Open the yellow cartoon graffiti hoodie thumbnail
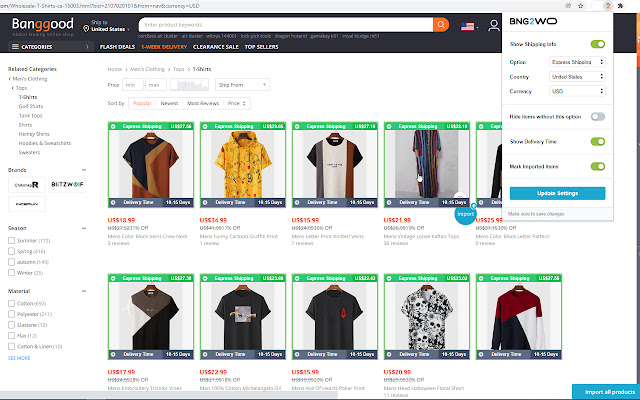This screenshot has height=400, width=640. [x=243, y=164]
